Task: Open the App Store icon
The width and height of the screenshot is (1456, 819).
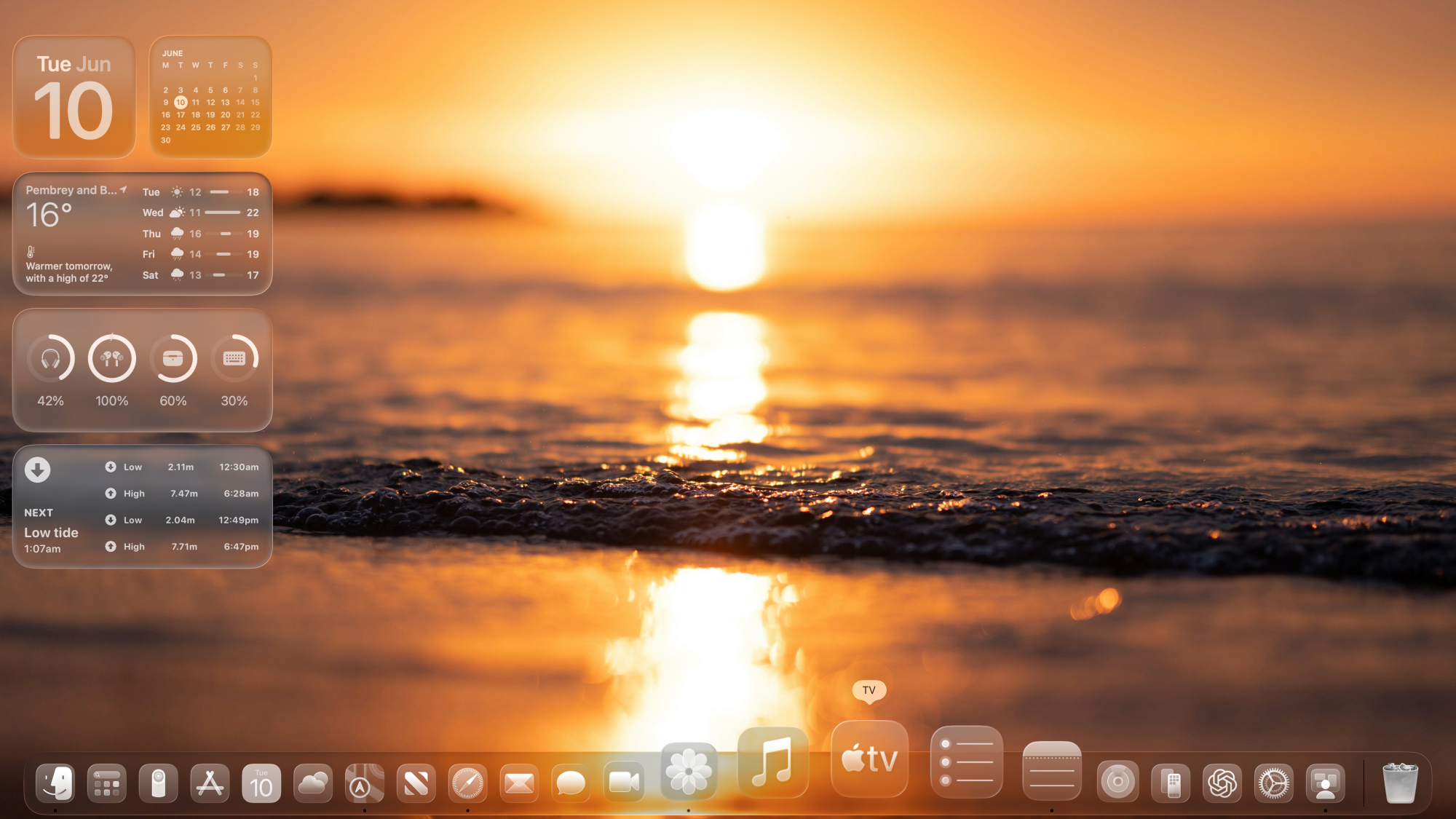Action: click(x=210, y=783)
